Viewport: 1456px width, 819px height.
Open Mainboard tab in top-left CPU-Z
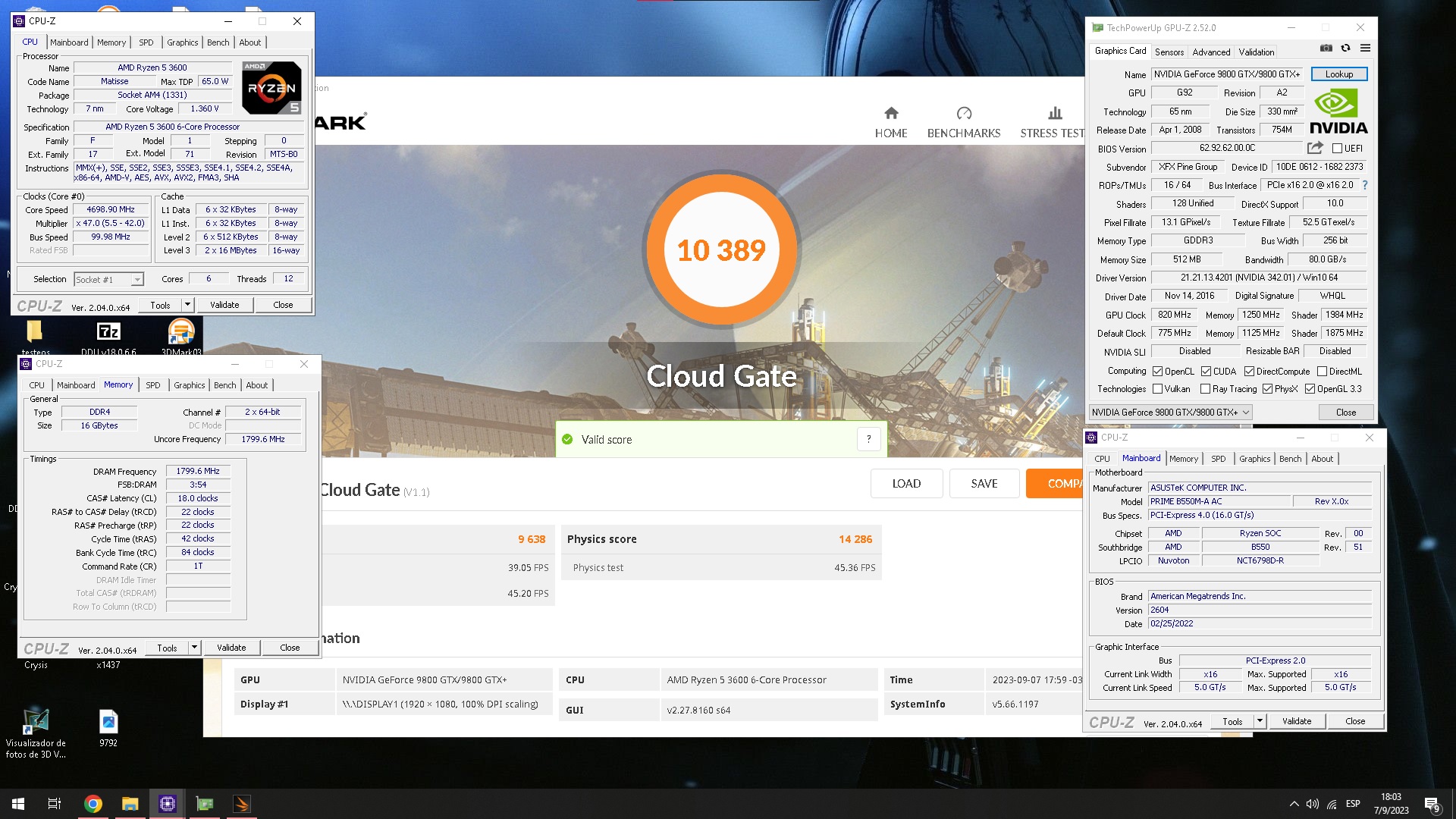pyautogui.click(x=69, y=42)
